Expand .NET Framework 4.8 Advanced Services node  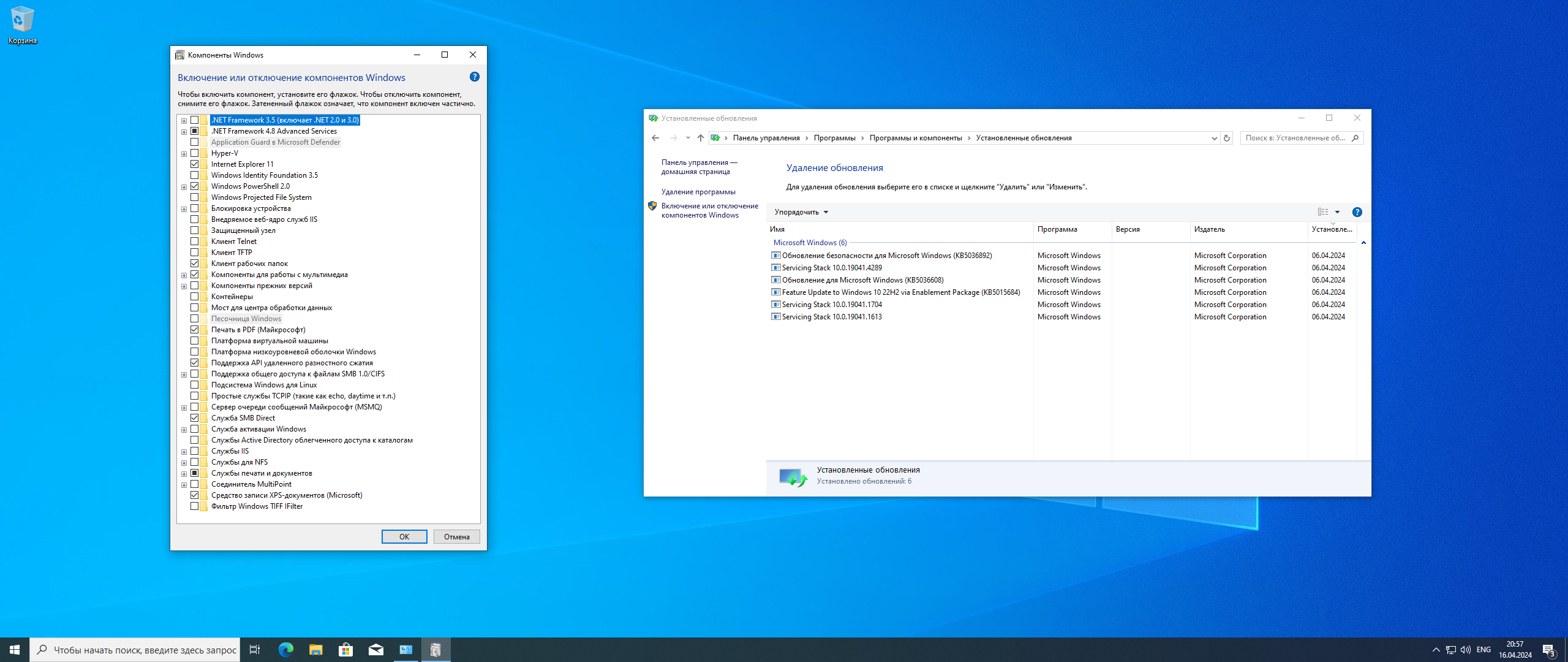[184, 132]
